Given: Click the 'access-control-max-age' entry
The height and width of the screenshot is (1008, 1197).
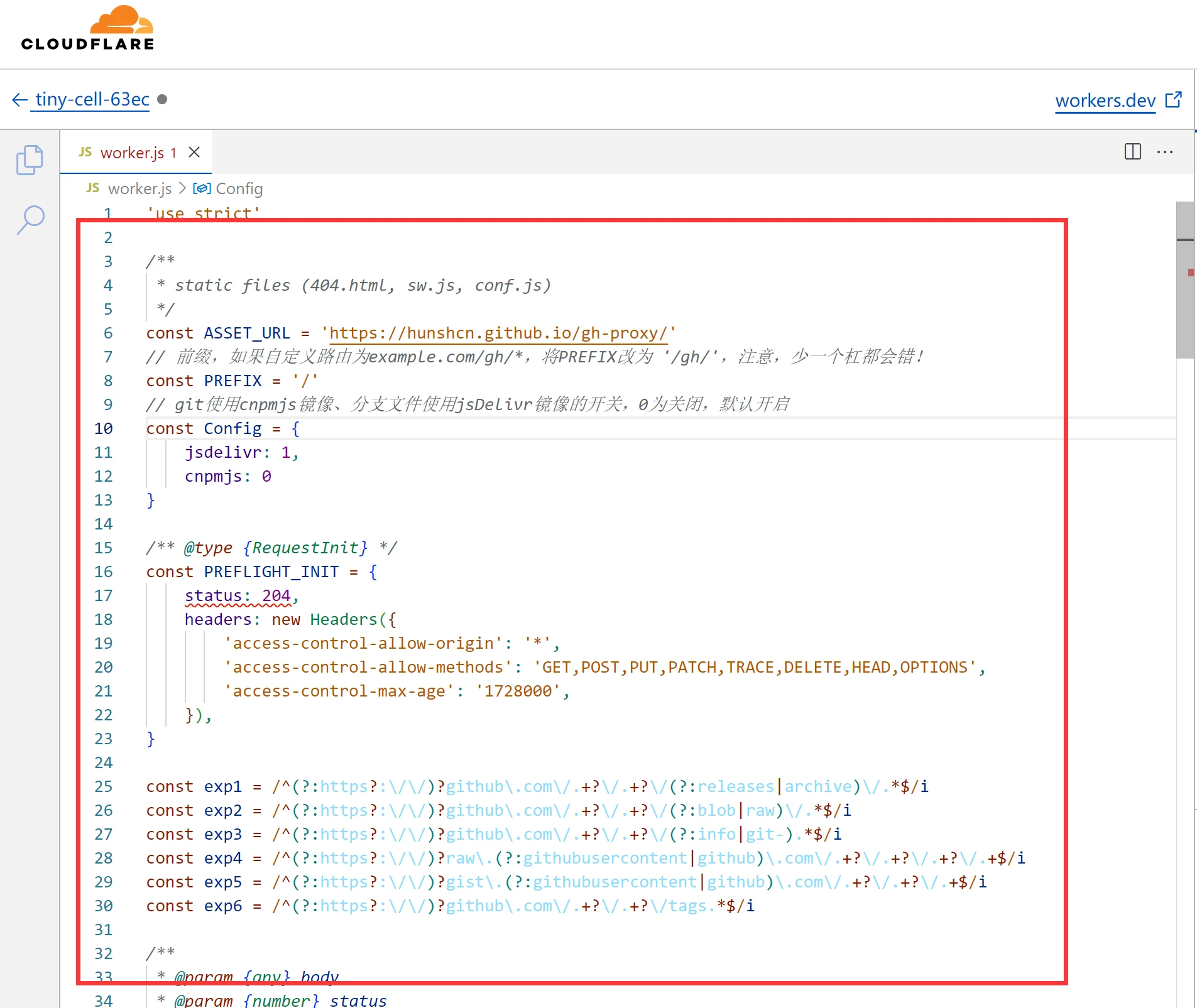Looking at the screenshot, I should pos(396,691).
